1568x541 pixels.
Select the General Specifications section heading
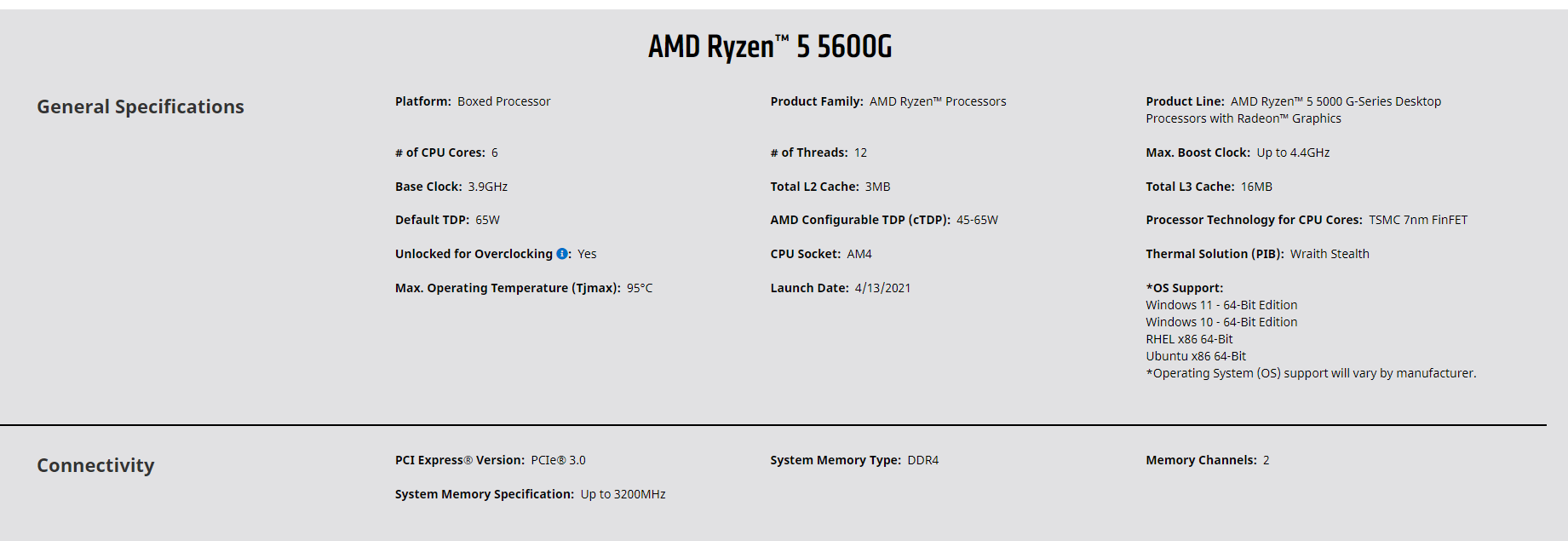click(141, 106)
